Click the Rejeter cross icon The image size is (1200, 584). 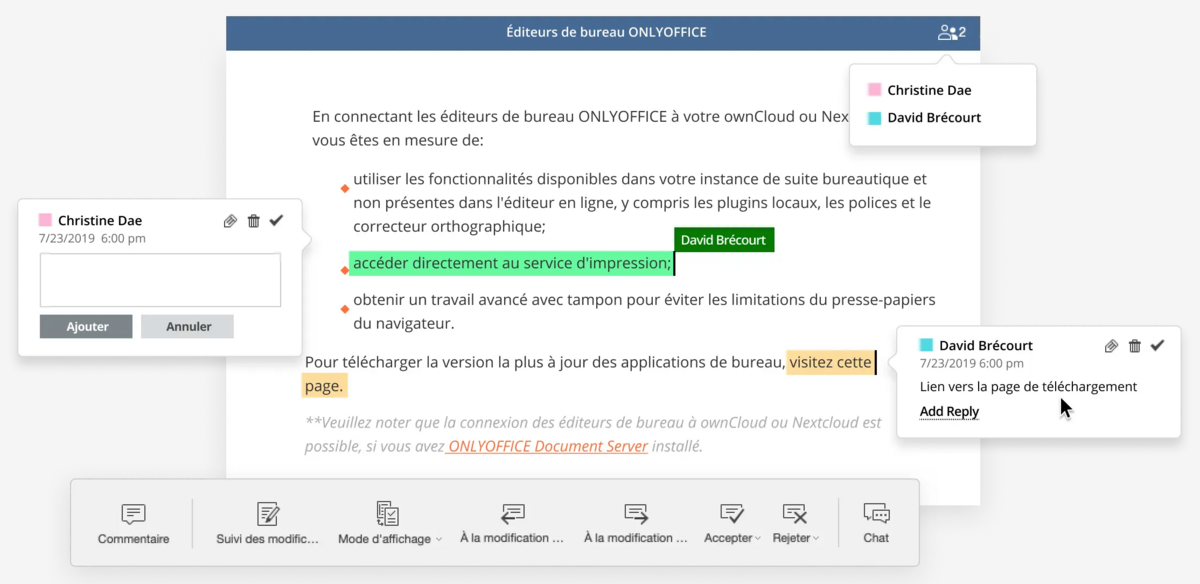[795, 514]
